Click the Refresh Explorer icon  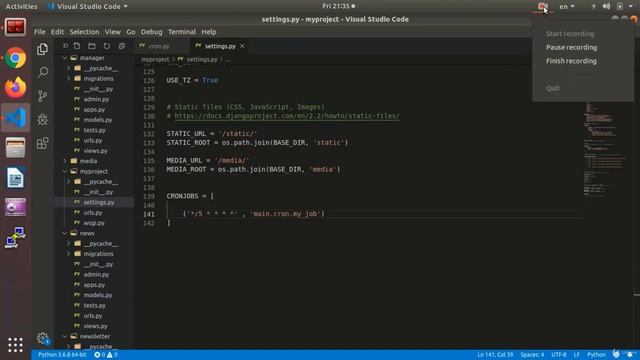pos(107,46)
